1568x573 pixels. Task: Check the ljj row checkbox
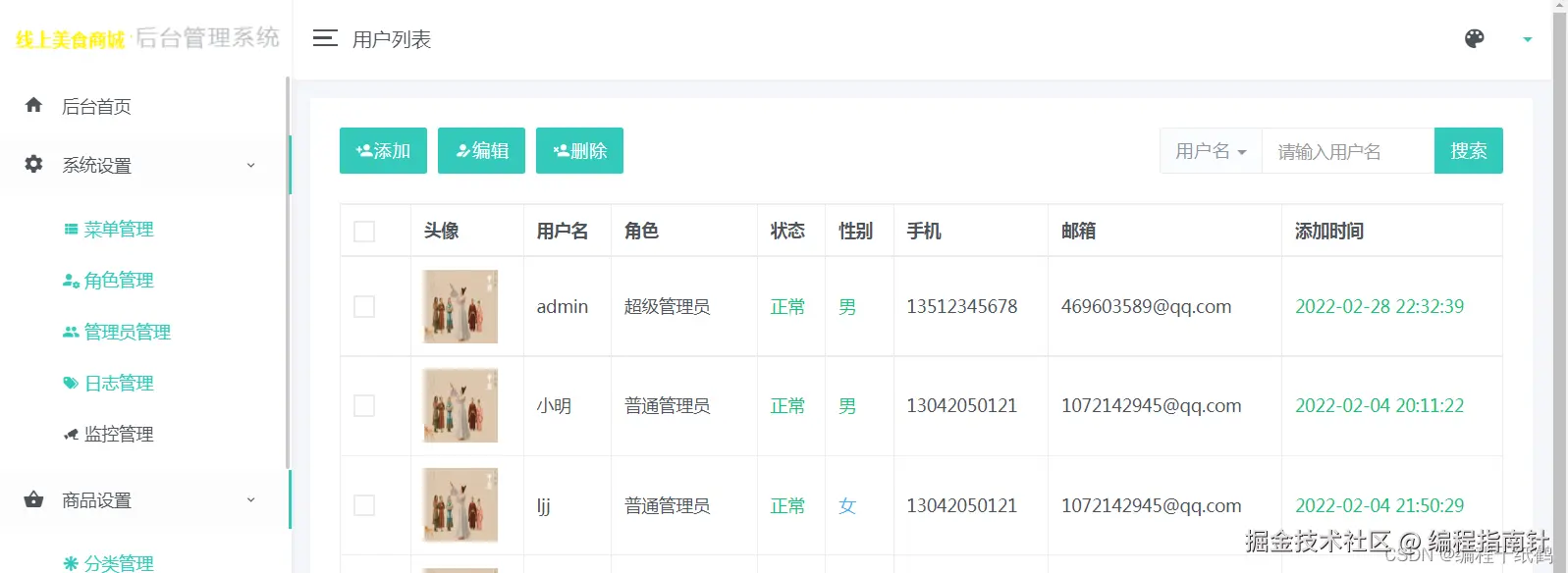364,505
